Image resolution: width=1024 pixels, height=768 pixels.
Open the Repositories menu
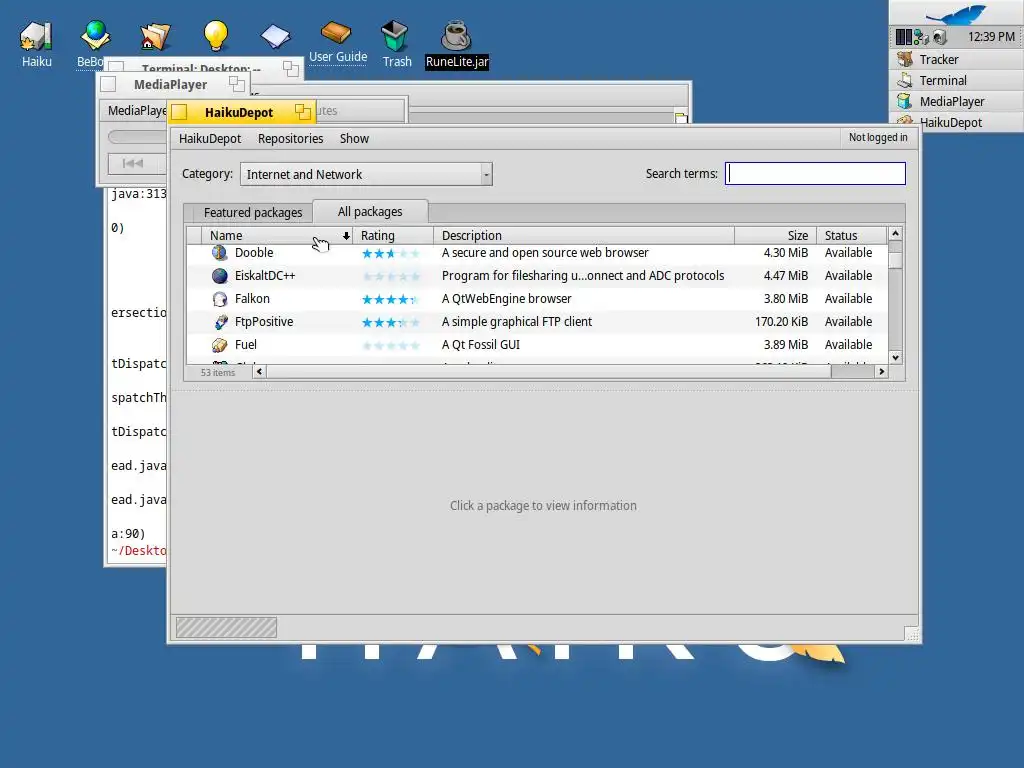coord(291,138)
